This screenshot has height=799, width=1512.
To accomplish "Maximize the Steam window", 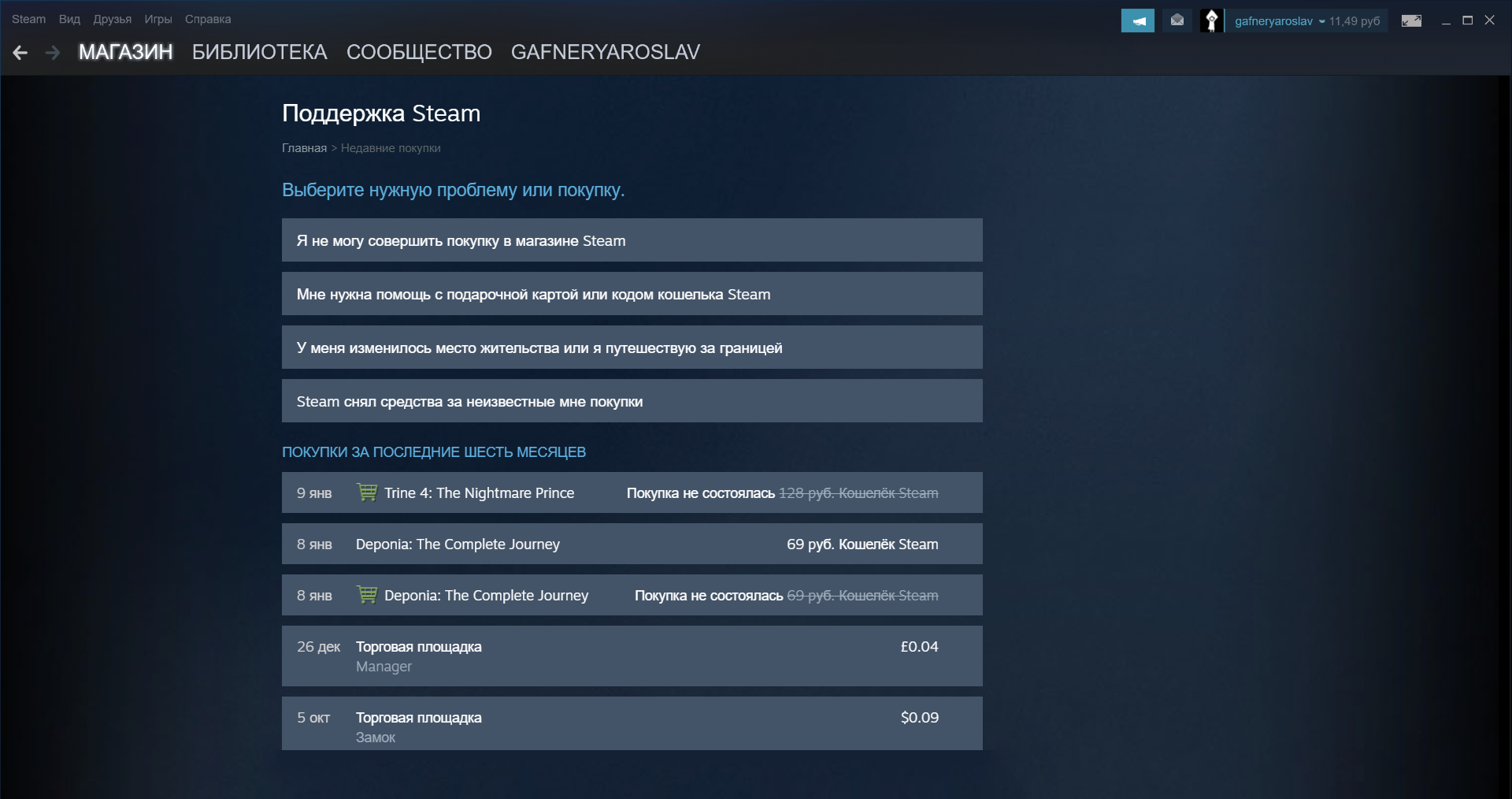I will click(x=1468, y=20).
